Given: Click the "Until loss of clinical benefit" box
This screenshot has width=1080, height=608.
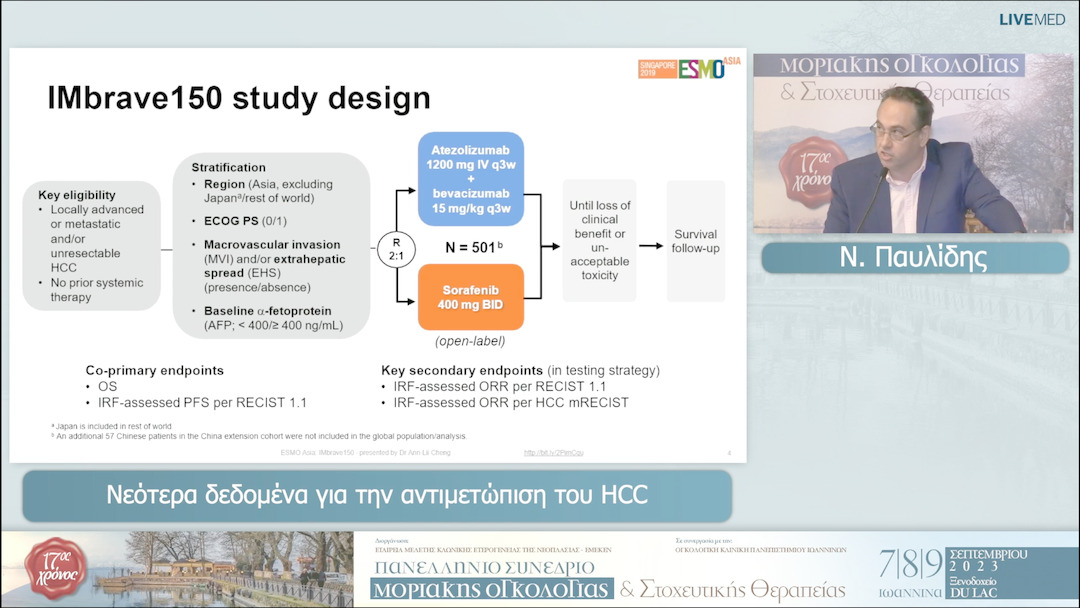Looking at the screenshot, I should [599, 240].
